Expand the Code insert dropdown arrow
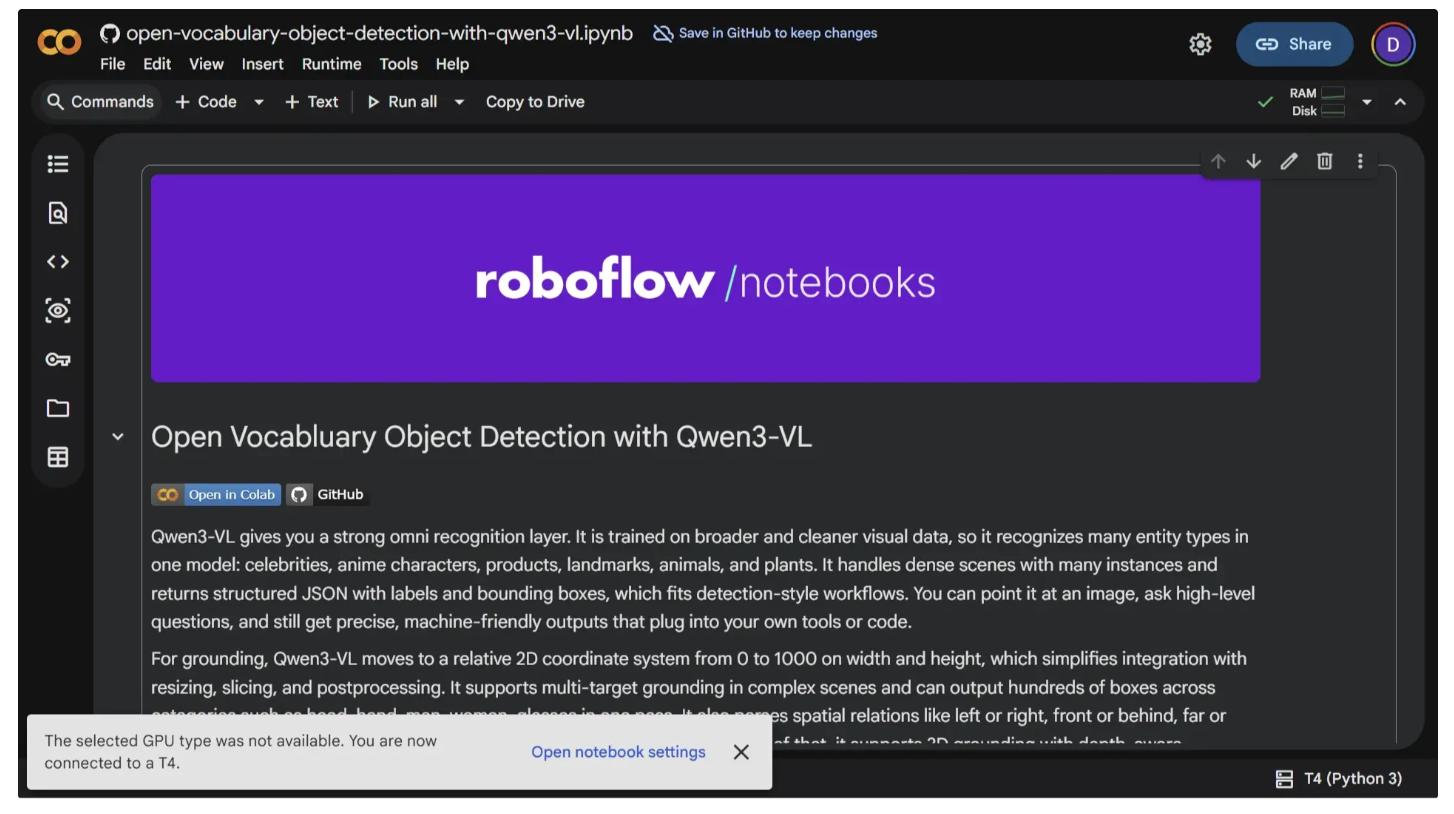 [x=259, y=102]
